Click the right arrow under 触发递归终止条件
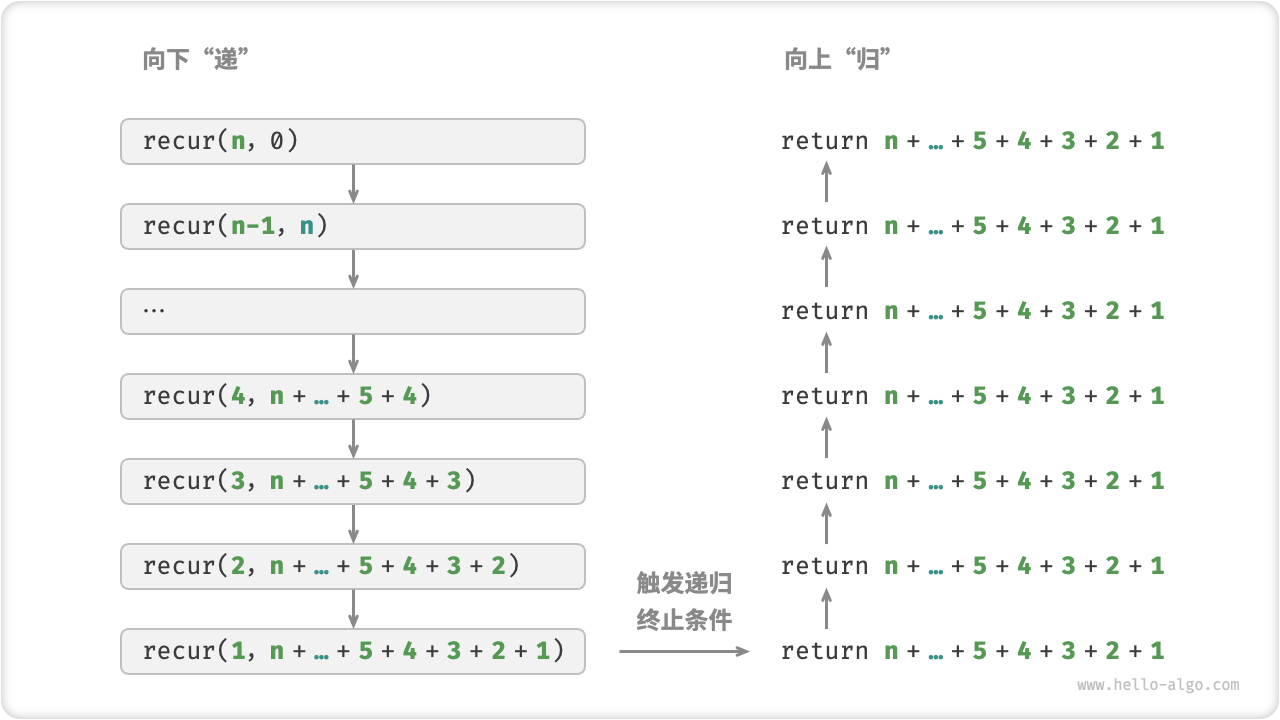The height and width of the screenshot is (720, 1280). pyautogui.click(x=684, y=651)
